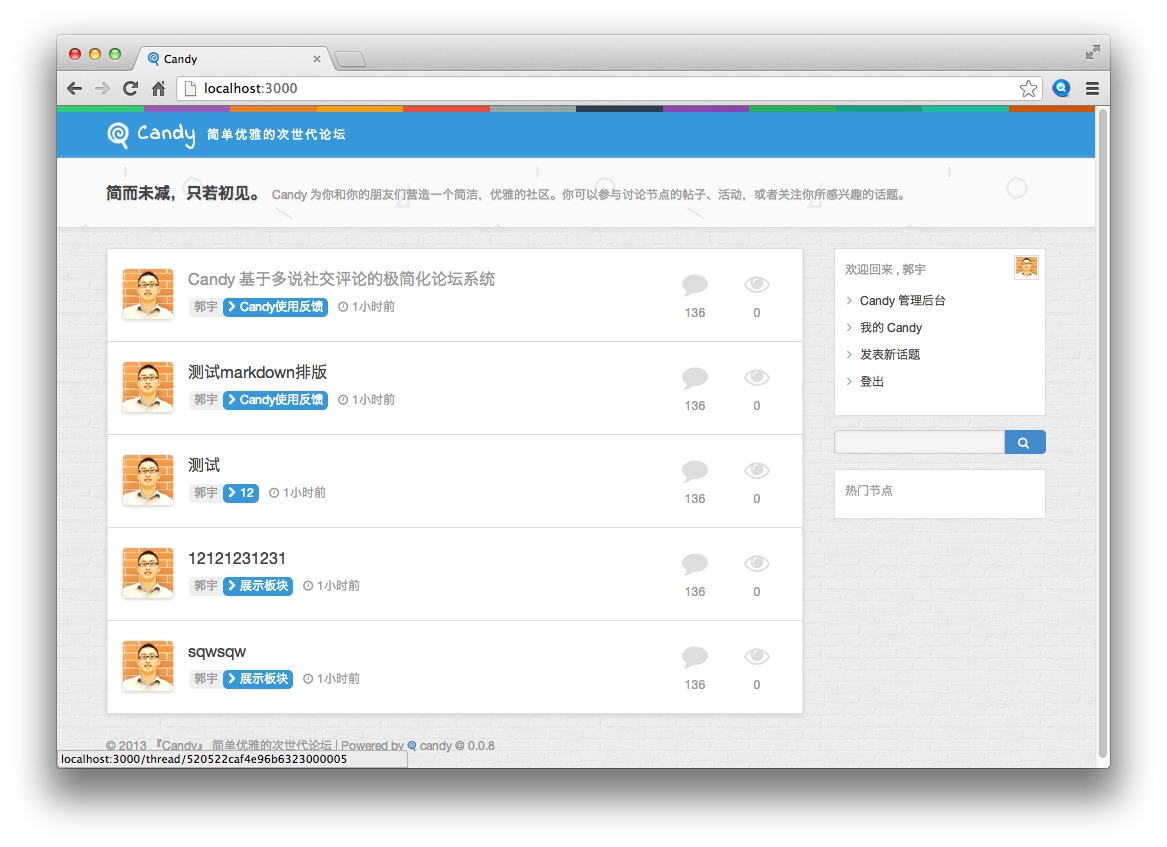Open thread Candy 基于多说社交评论的极简化论坛系统

tap(342, 279)
